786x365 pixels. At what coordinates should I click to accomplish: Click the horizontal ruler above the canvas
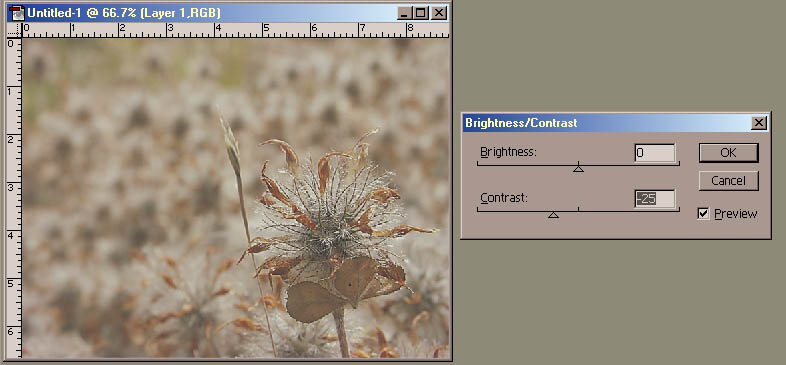[x=236, y=31]
